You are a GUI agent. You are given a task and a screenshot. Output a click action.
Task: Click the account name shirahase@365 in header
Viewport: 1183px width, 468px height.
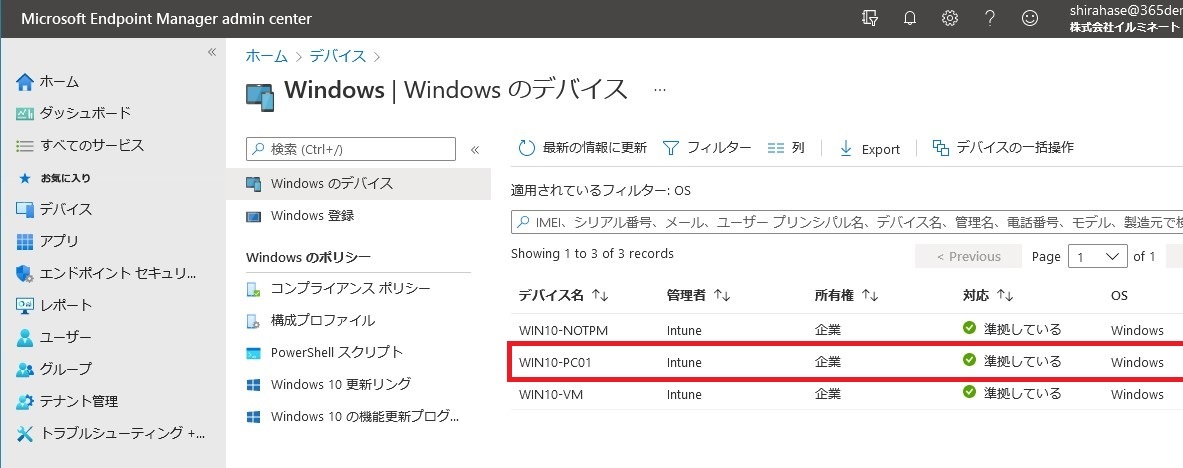[1124, 11]
